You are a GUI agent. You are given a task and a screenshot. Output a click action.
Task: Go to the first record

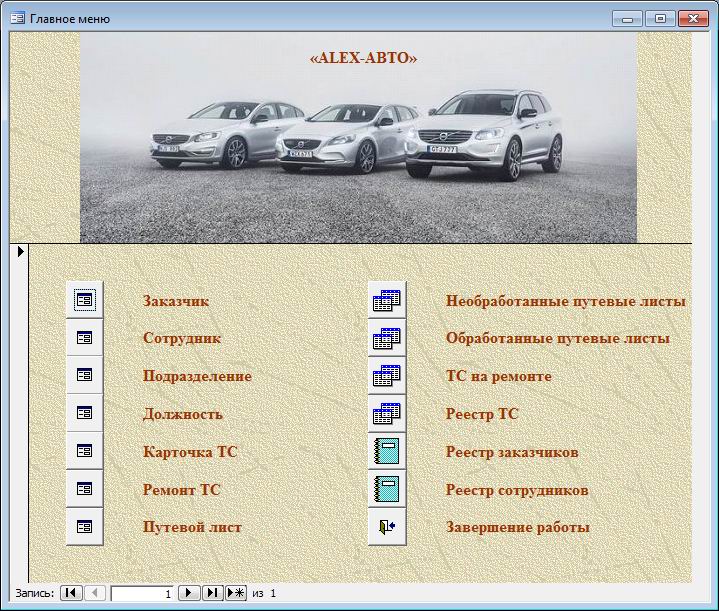[71, 593]
